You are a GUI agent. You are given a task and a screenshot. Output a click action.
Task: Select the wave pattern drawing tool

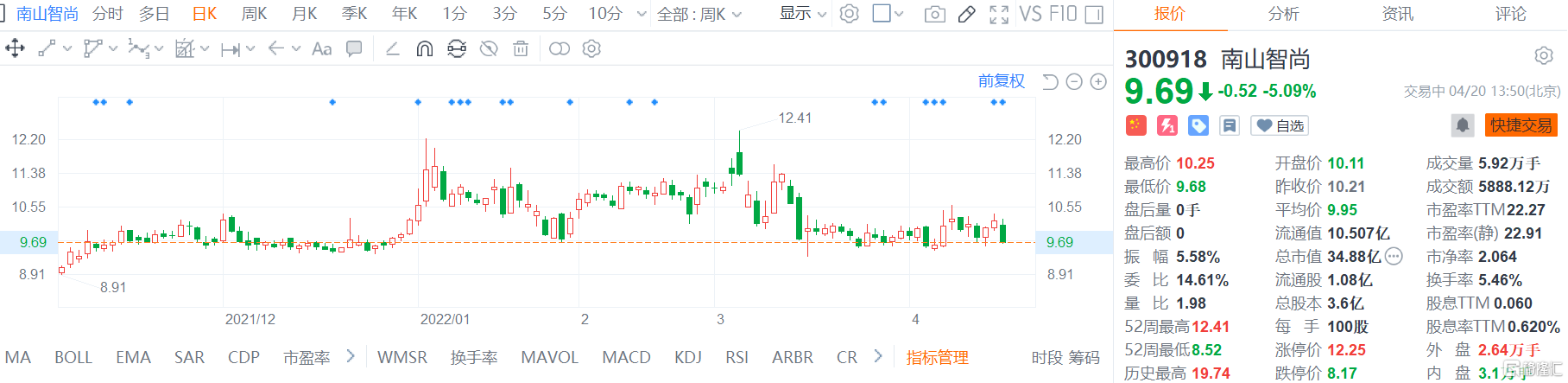137,48
